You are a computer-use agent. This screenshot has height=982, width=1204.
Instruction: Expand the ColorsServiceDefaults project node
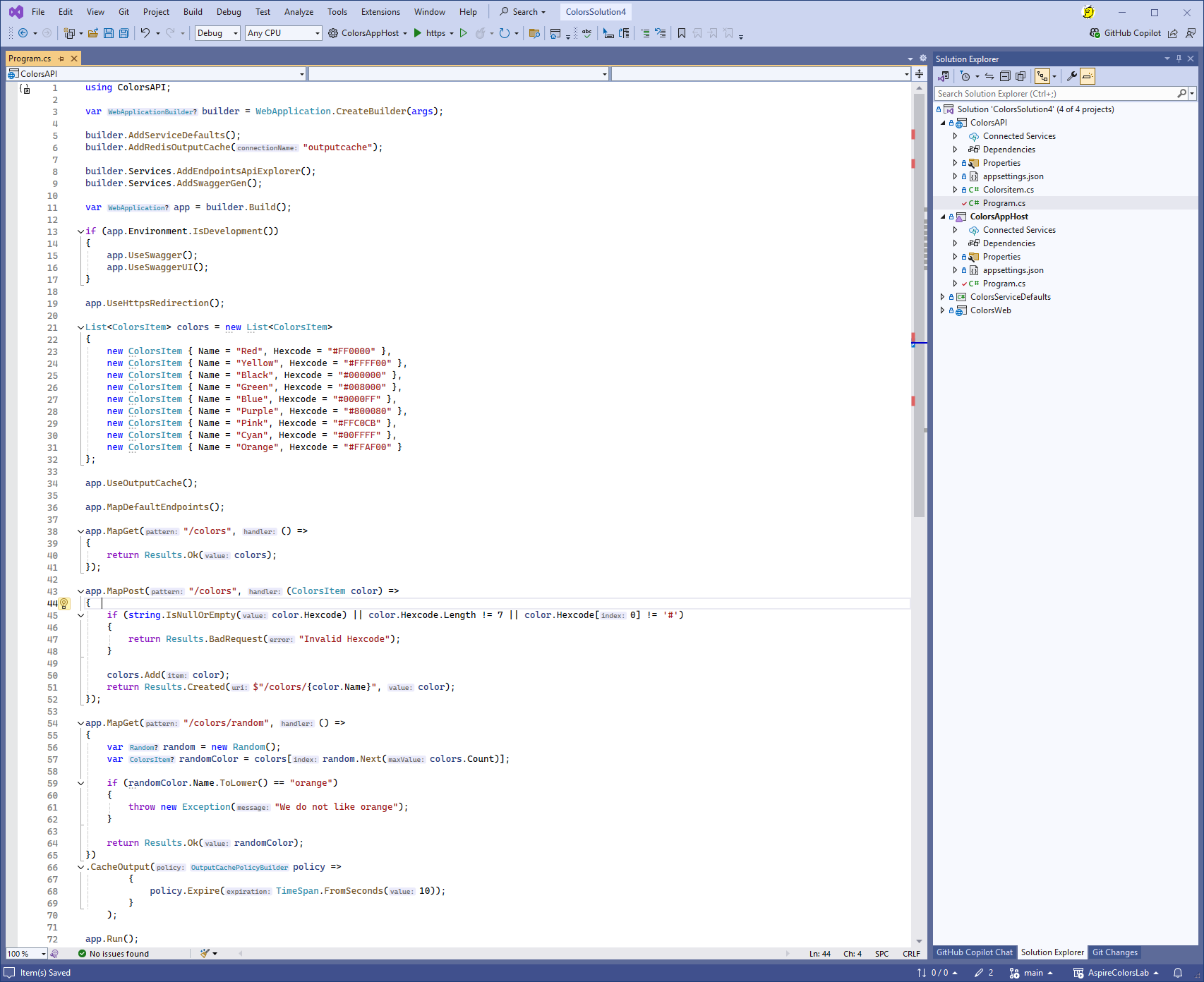tap(942, 297)
